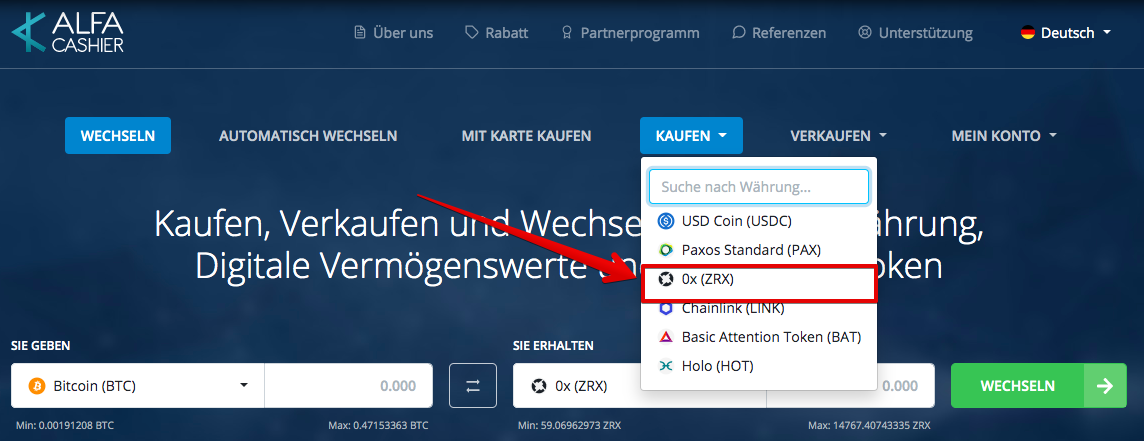Go to the Partnerprogramm page
Viewport: 1144px width, 441px height.
630,33
